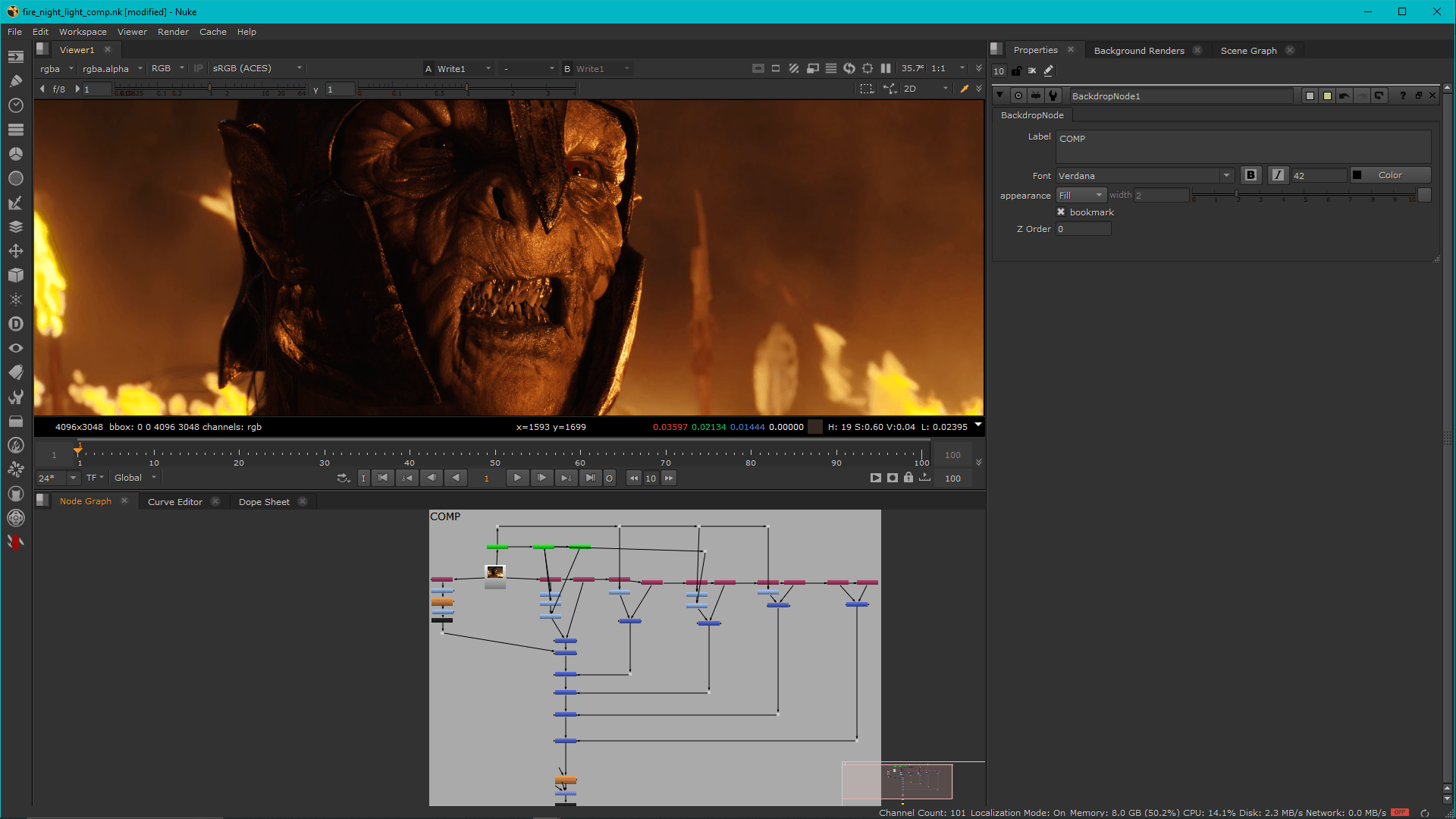This screenshot has width=1456, height=819.
Task: Open the Draw nodes toolbar menu
Action: (x=16, y=81)
